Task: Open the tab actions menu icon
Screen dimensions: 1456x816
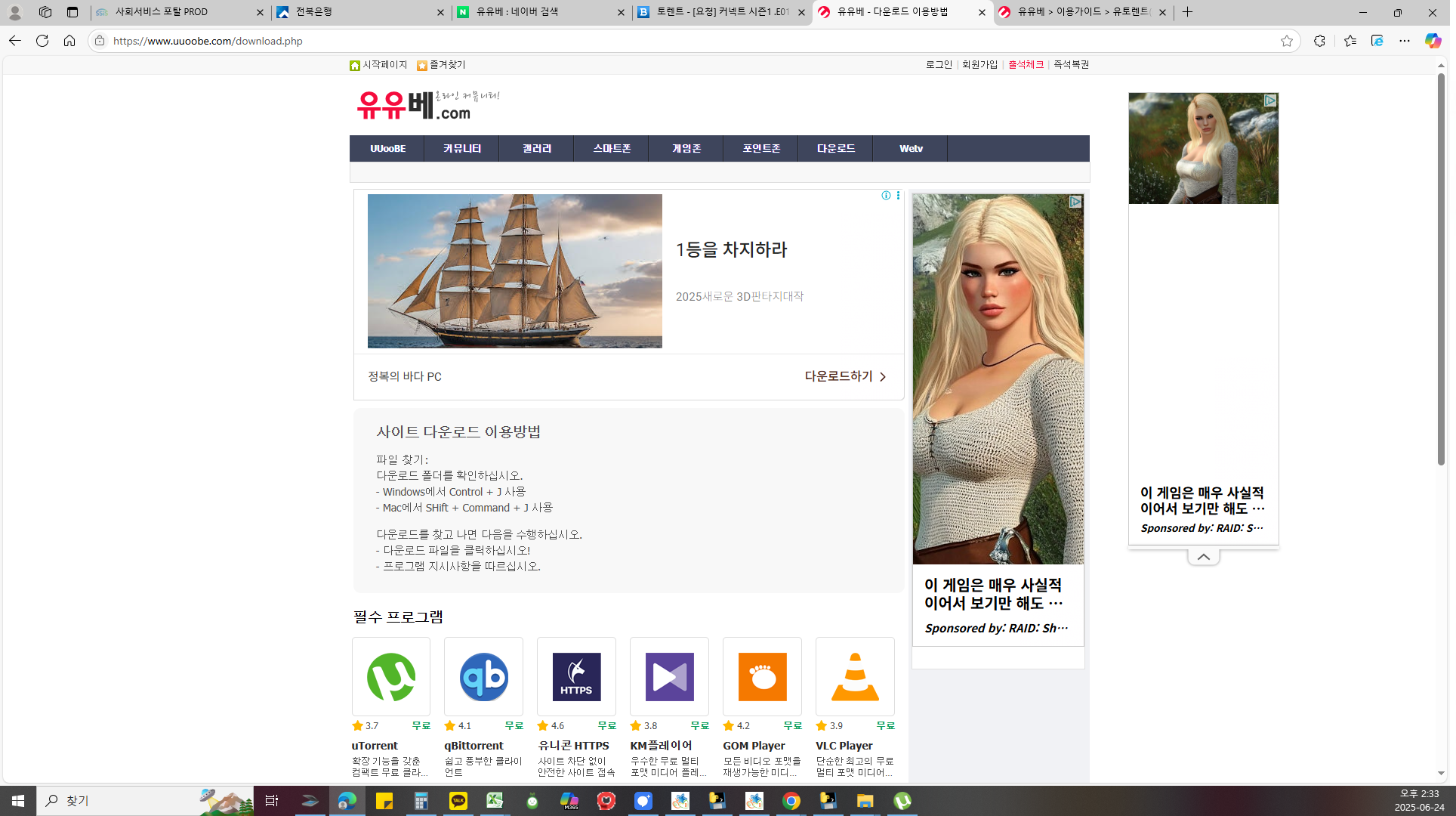Action: 72,12
